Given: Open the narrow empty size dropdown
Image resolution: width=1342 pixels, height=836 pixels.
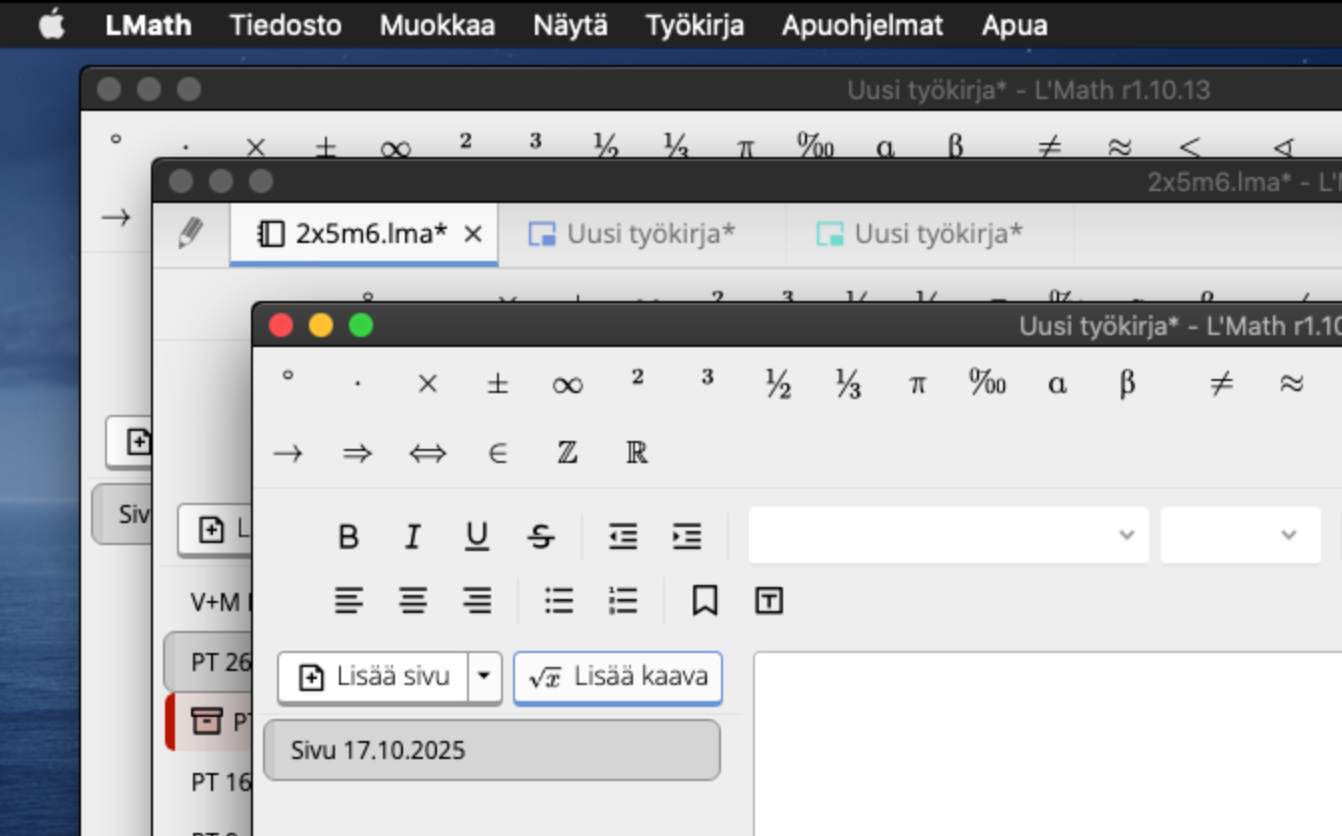Looking at the screenshot, I should coord(1240,535).
